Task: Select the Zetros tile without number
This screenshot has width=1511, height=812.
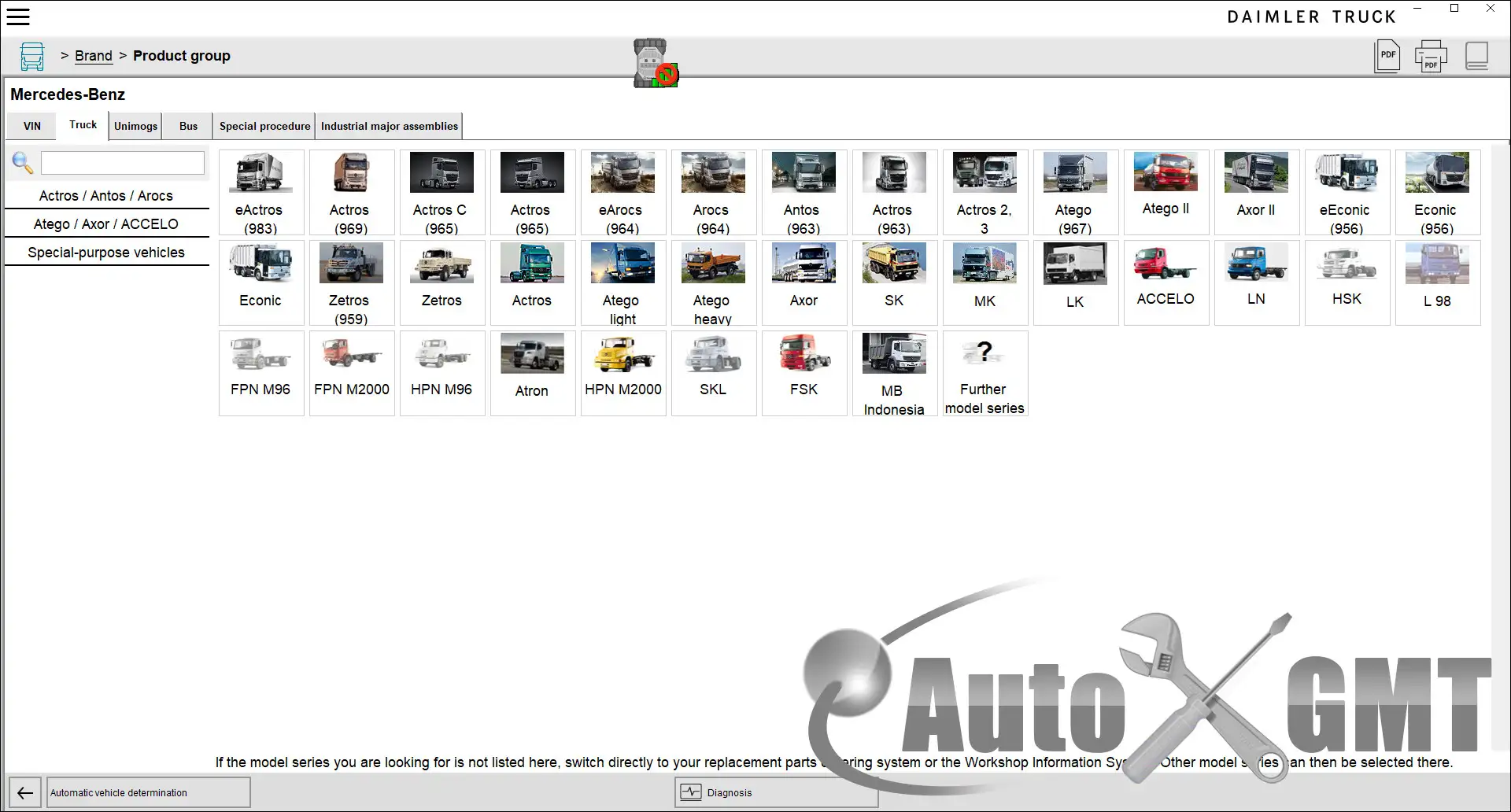Action: pos(442,283)
